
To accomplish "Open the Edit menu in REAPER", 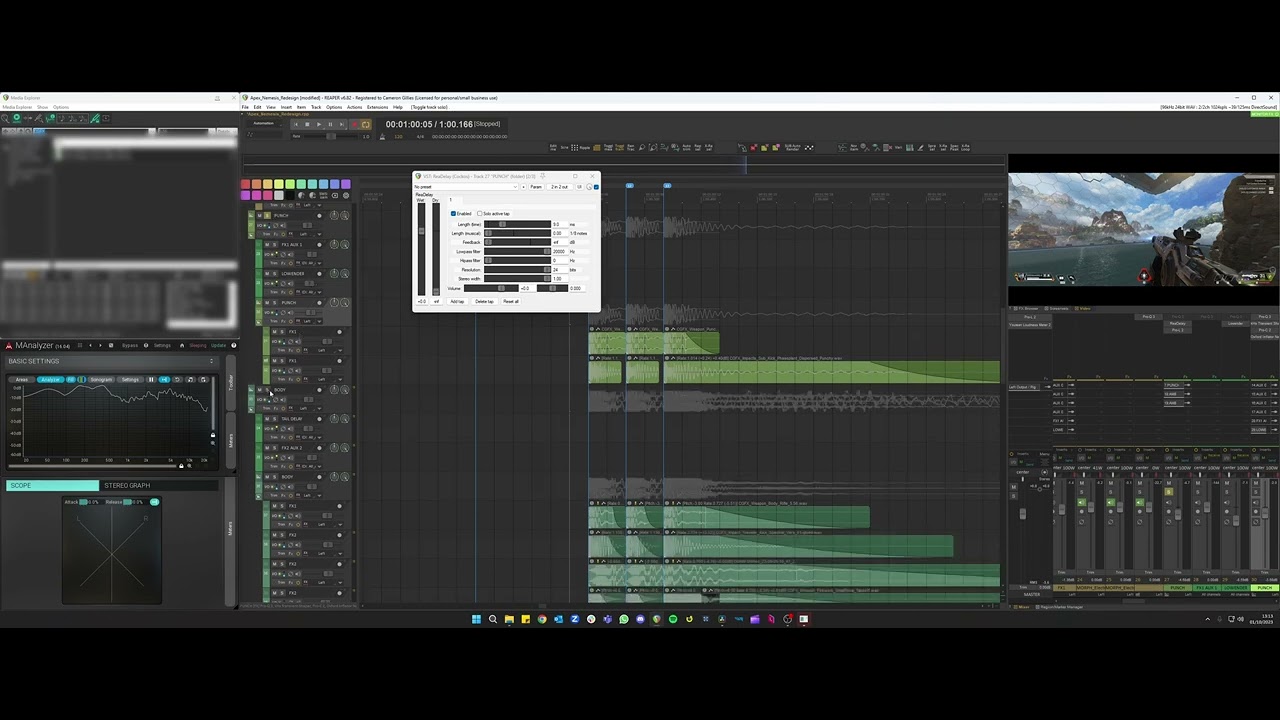I will point(257,107).
